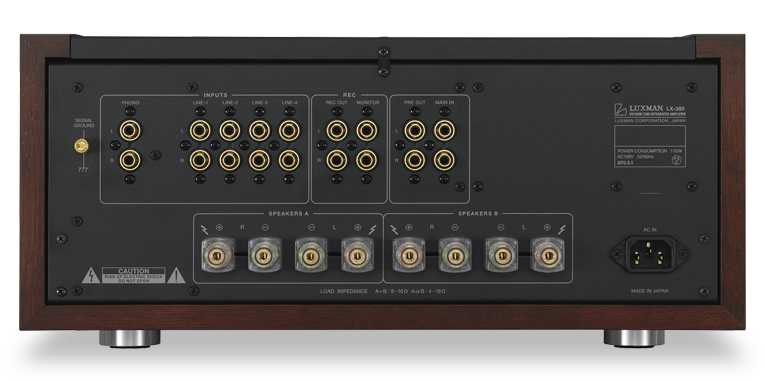Select the LINE-4 right channel input jack
Viewport: 765px width, 381px height.
[289, 160]
